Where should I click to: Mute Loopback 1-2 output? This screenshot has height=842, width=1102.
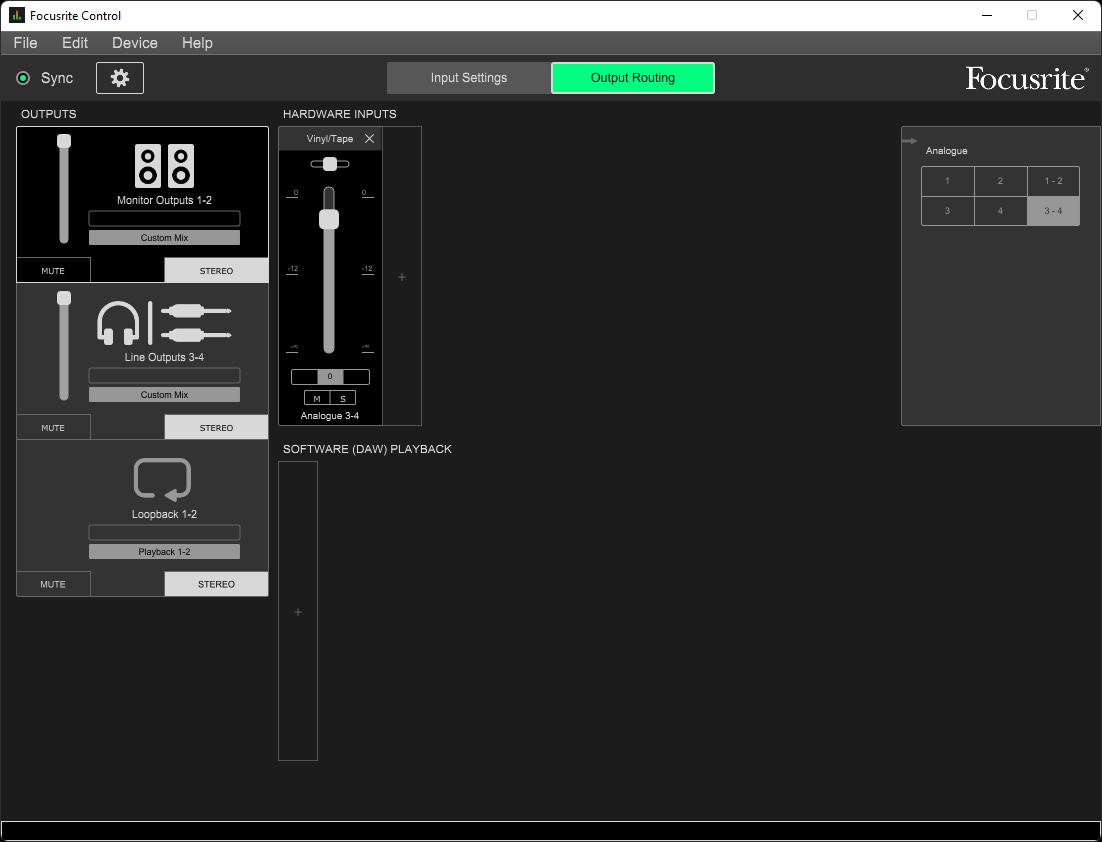point(53,584)
